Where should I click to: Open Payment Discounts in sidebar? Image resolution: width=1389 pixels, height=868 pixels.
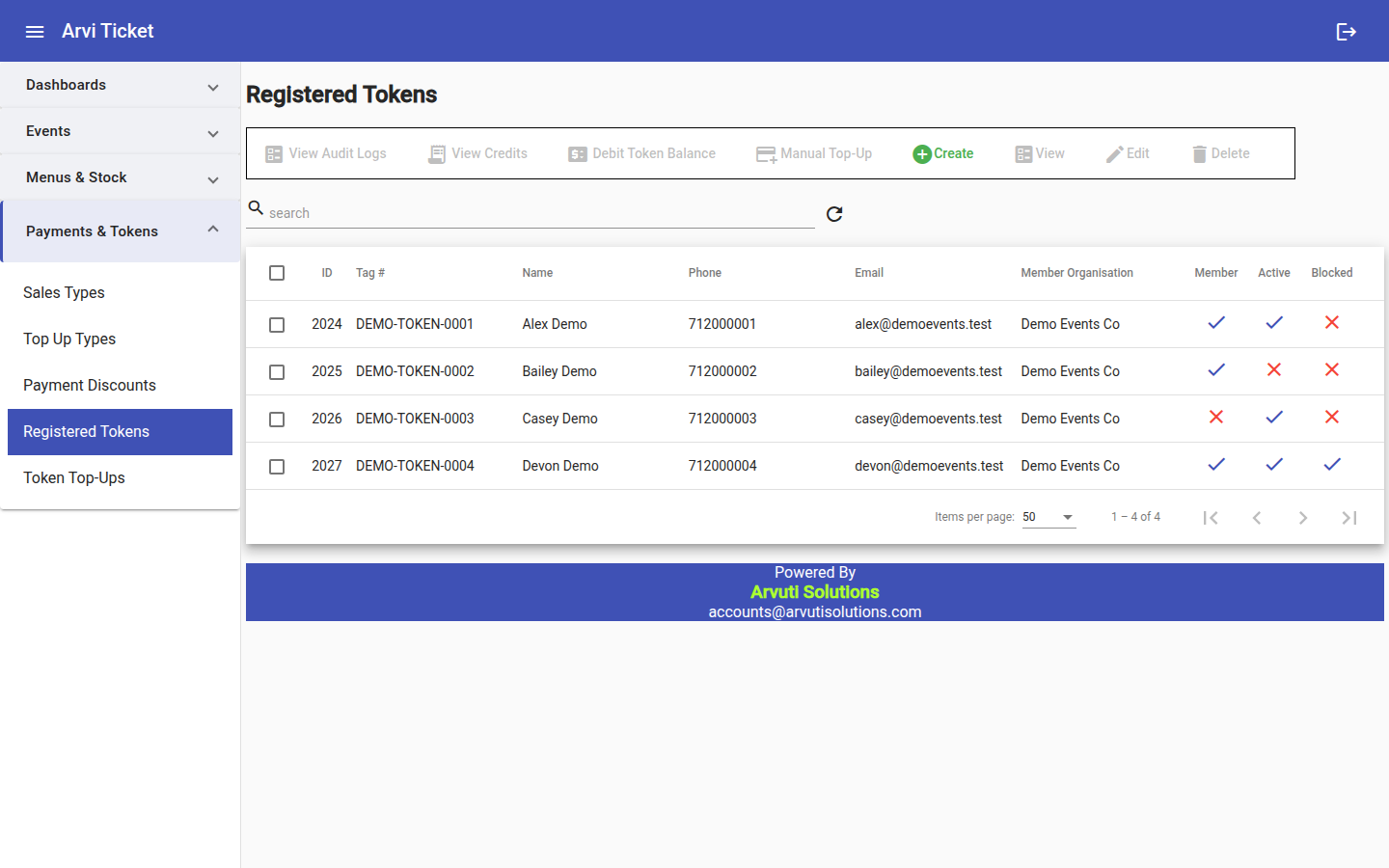[x=120, y=386]
